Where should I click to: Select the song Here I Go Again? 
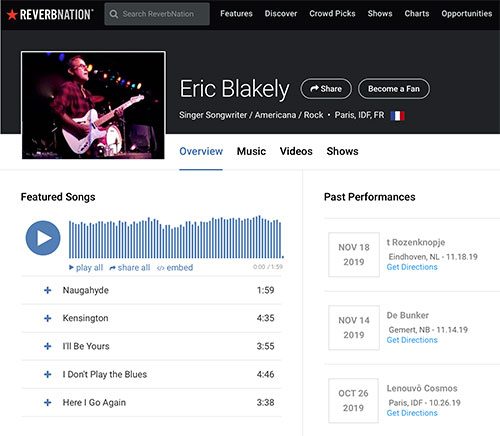point(94,403)
